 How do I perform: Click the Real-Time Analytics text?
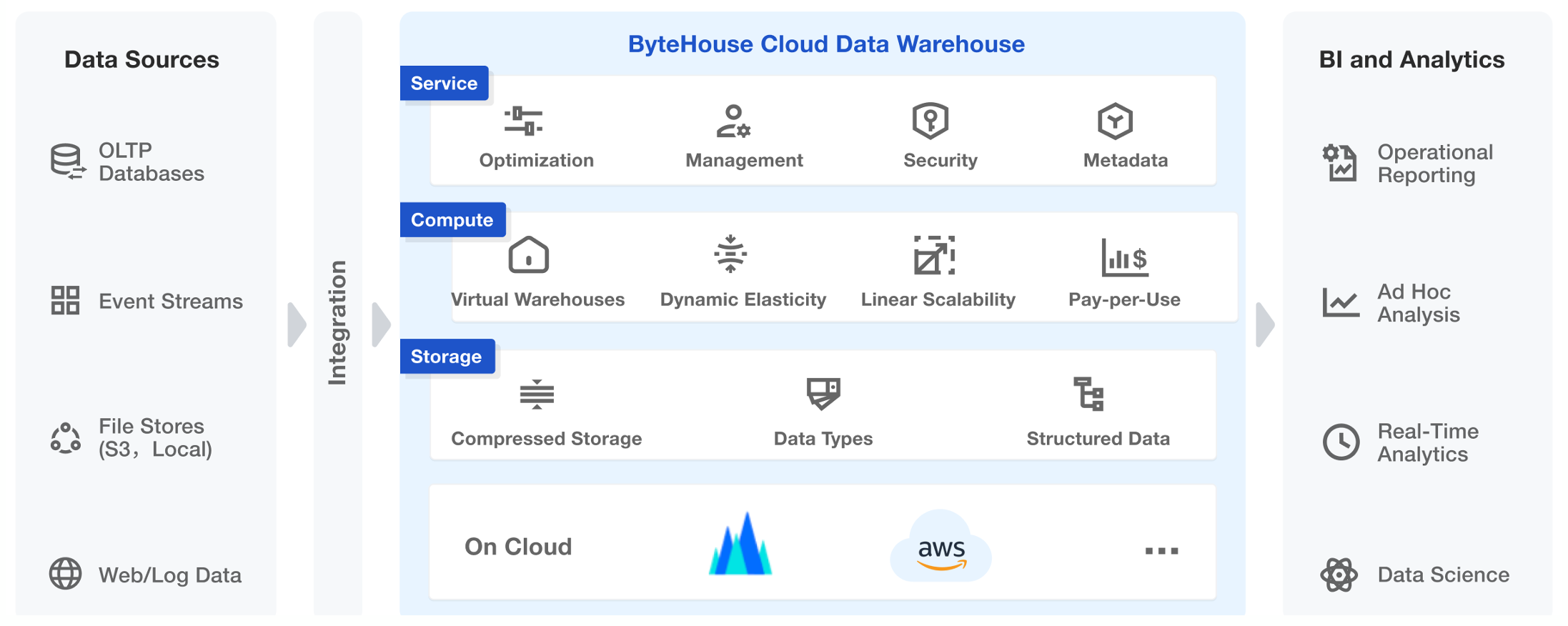[1428, 442]
